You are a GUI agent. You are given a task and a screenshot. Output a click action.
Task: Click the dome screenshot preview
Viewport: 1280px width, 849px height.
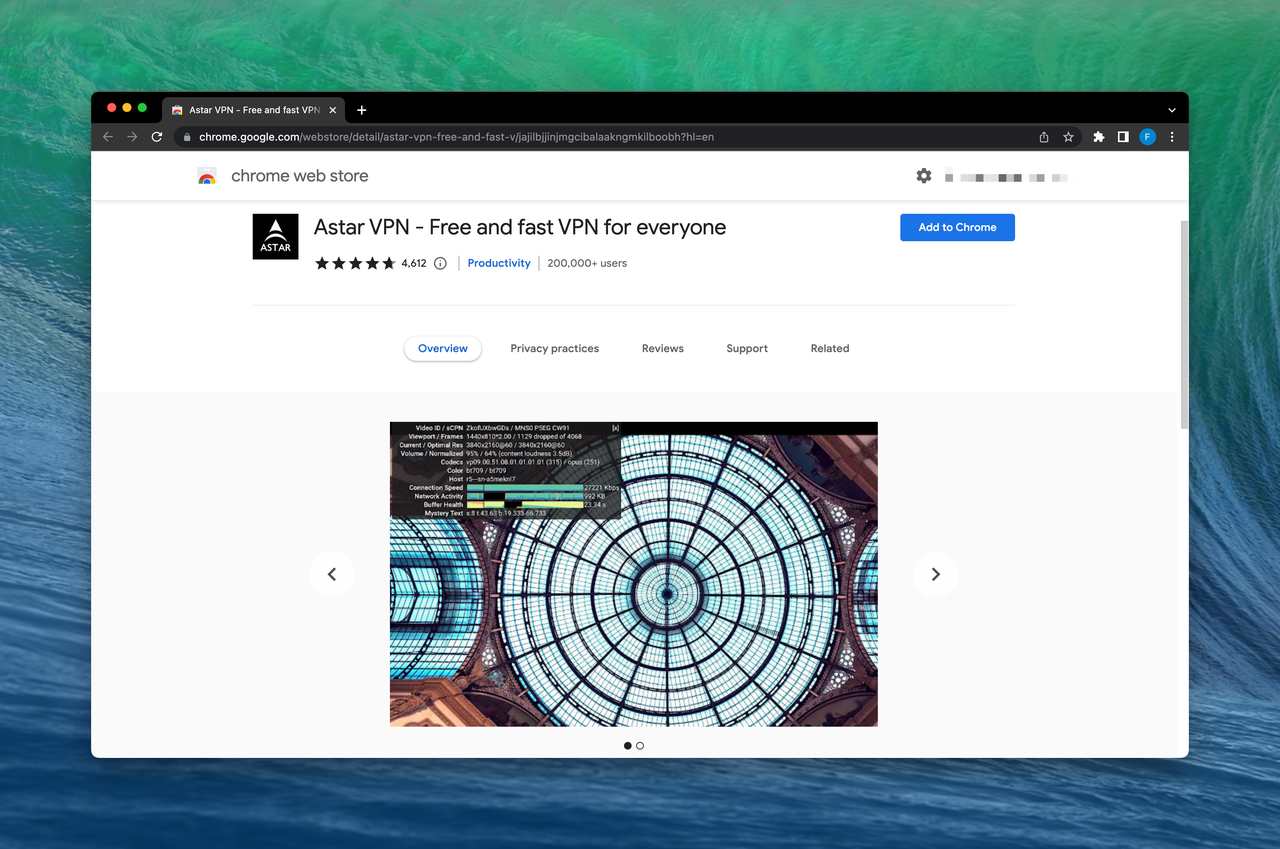click(634, 574)
